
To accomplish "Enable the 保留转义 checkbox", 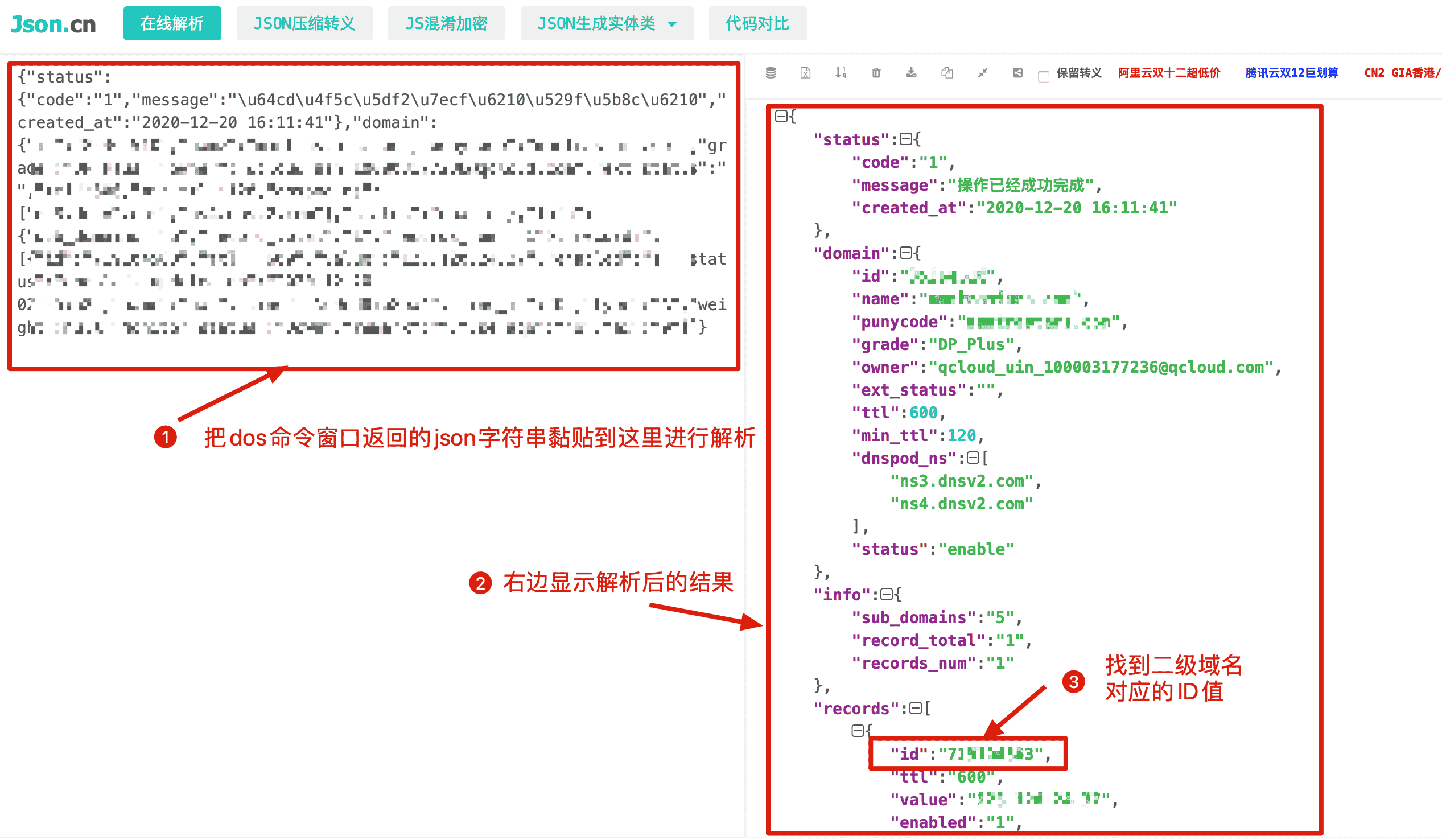I will click(1044, 76).
